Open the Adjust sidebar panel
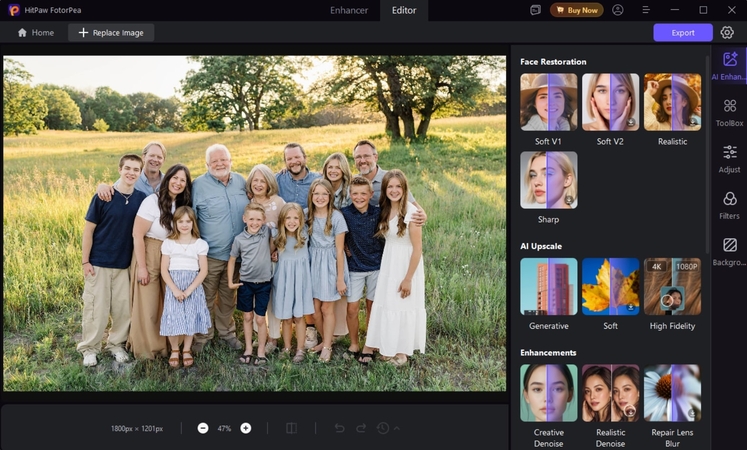This screenshot has width=747, height=450. (x=729, y=159)
